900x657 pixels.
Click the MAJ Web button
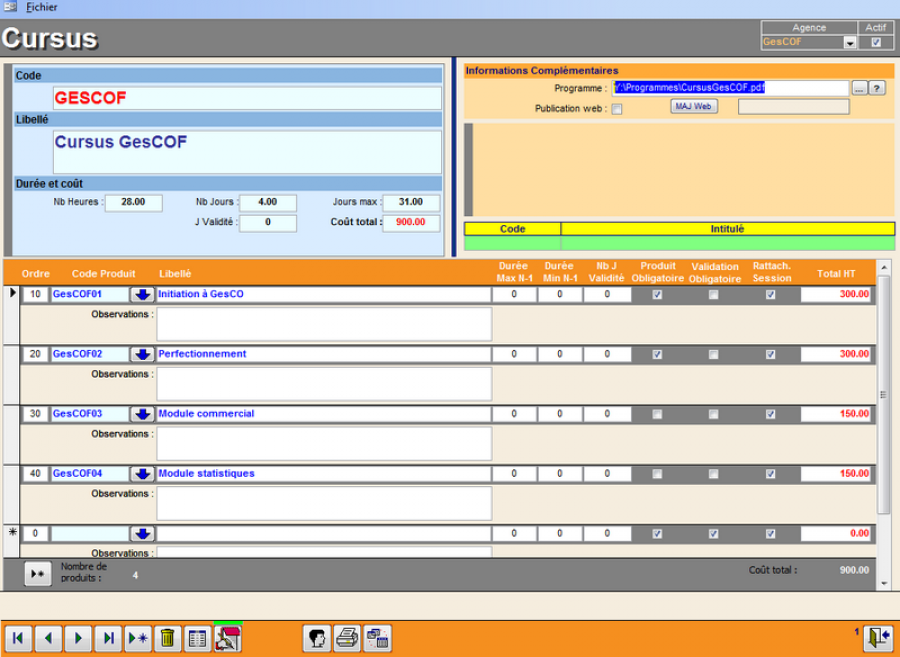(693, 106)
